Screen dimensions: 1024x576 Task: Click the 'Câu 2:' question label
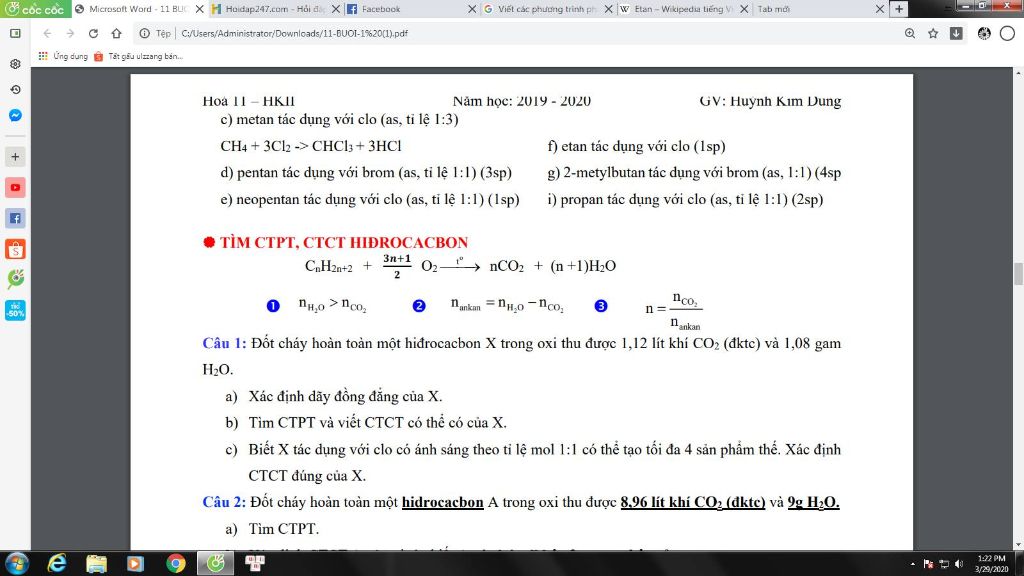pos(224,502)
